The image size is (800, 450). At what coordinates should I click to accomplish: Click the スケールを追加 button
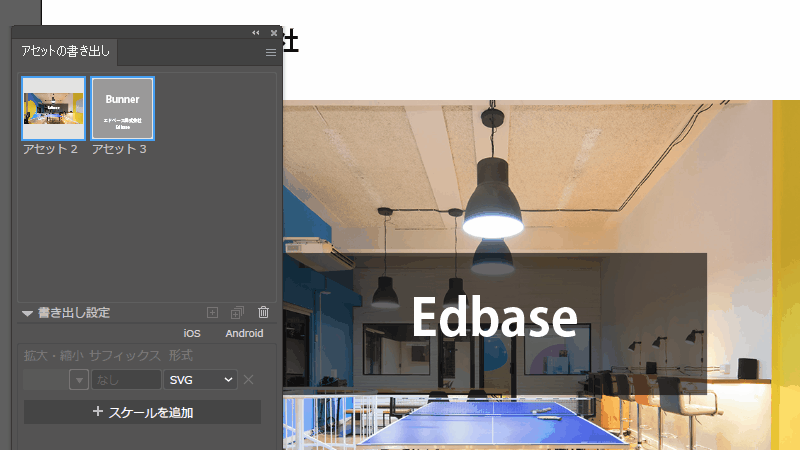coord(142,412)
